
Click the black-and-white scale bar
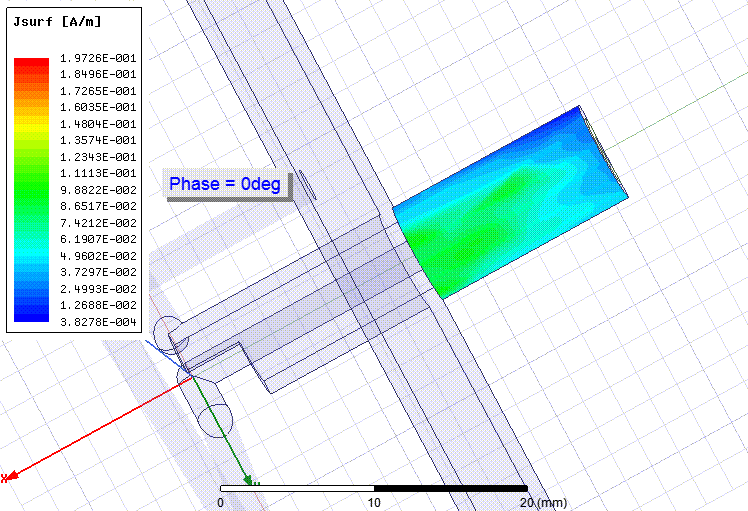point(374,489)
